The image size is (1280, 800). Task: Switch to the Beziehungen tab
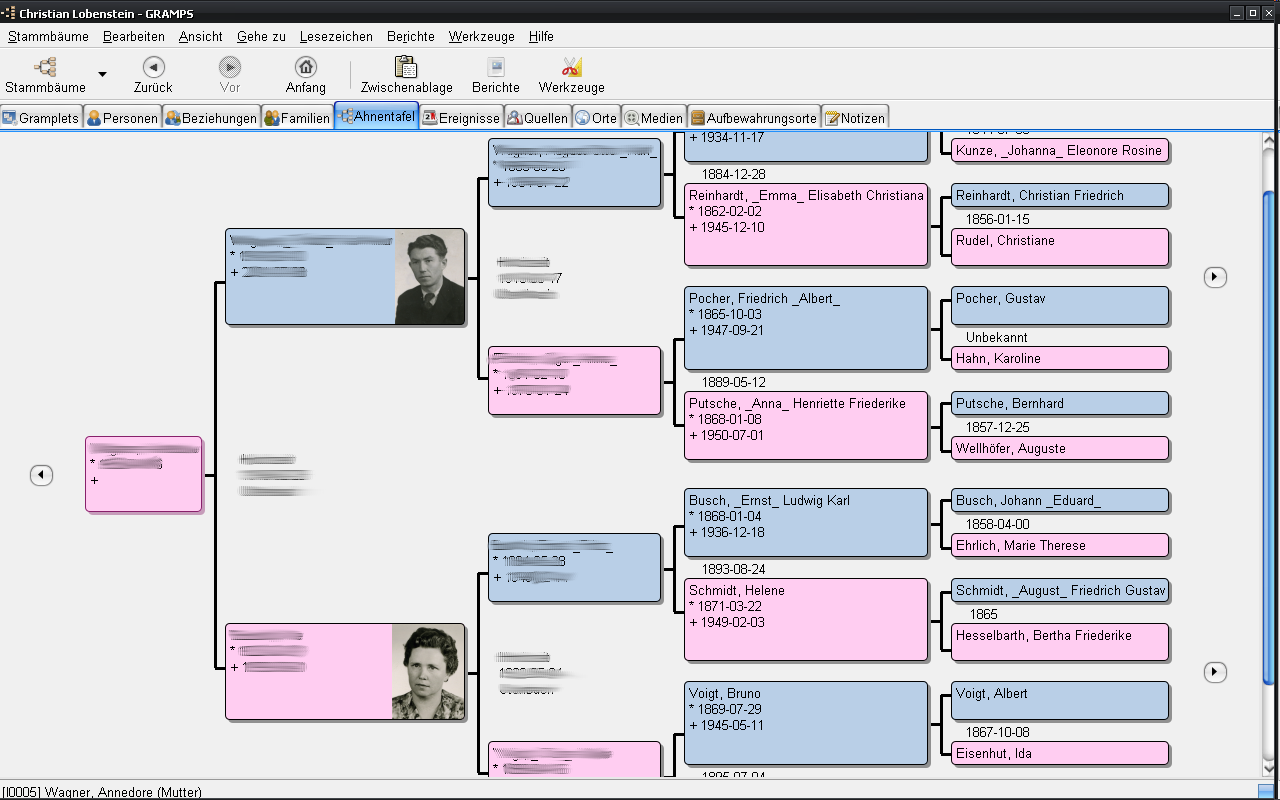(211, 118)
